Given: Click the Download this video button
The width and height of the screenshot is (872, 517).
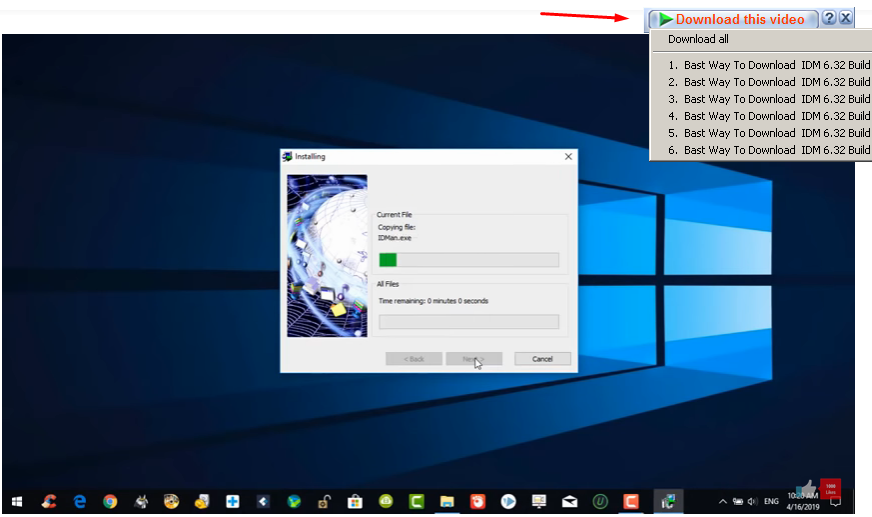Looking at the screenshot, I should point(733,19).
